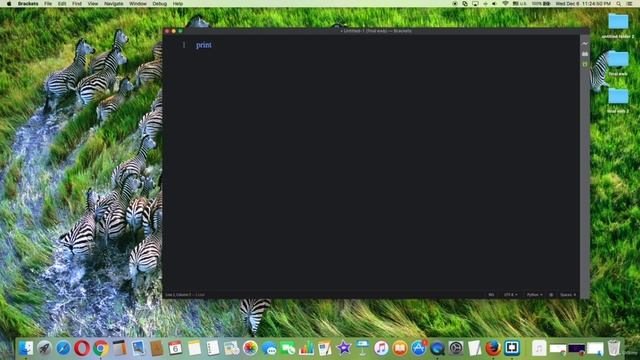Open the Navigate menu
The height and width of the screenshot is (360, 640).
pos(113,3)
